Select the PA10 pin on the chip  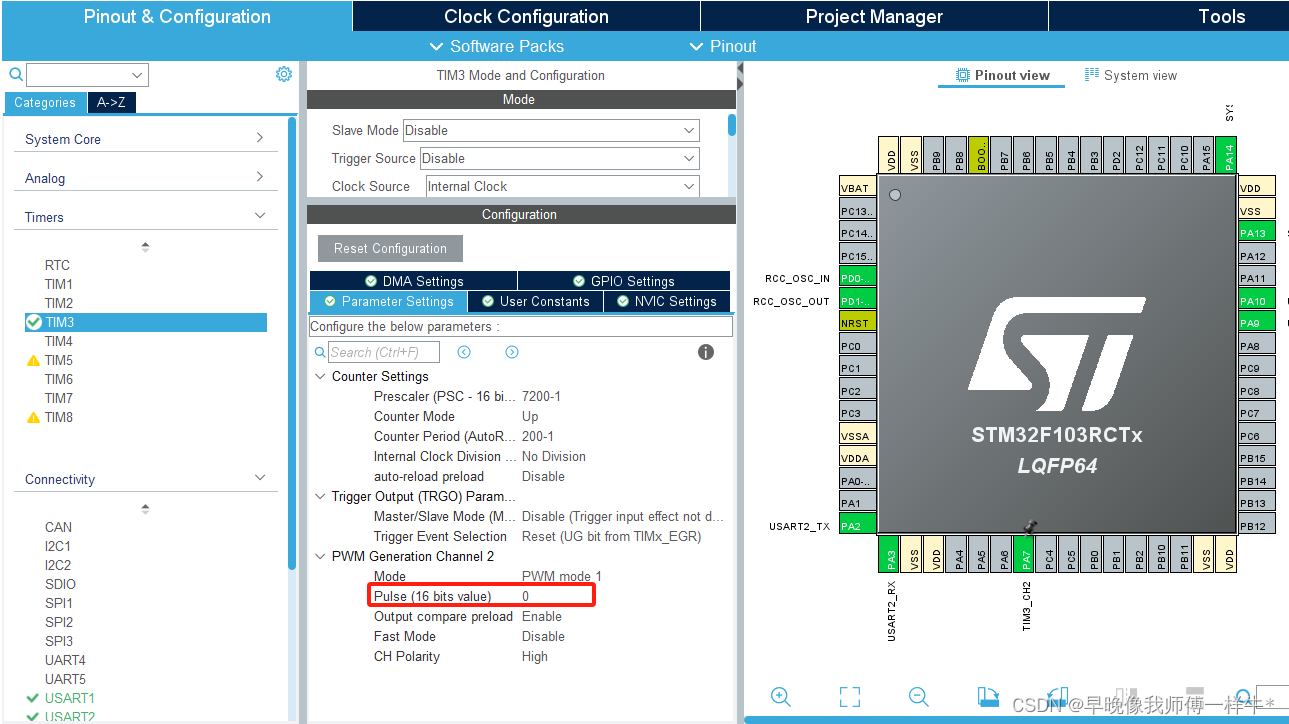pos(1257,300)
